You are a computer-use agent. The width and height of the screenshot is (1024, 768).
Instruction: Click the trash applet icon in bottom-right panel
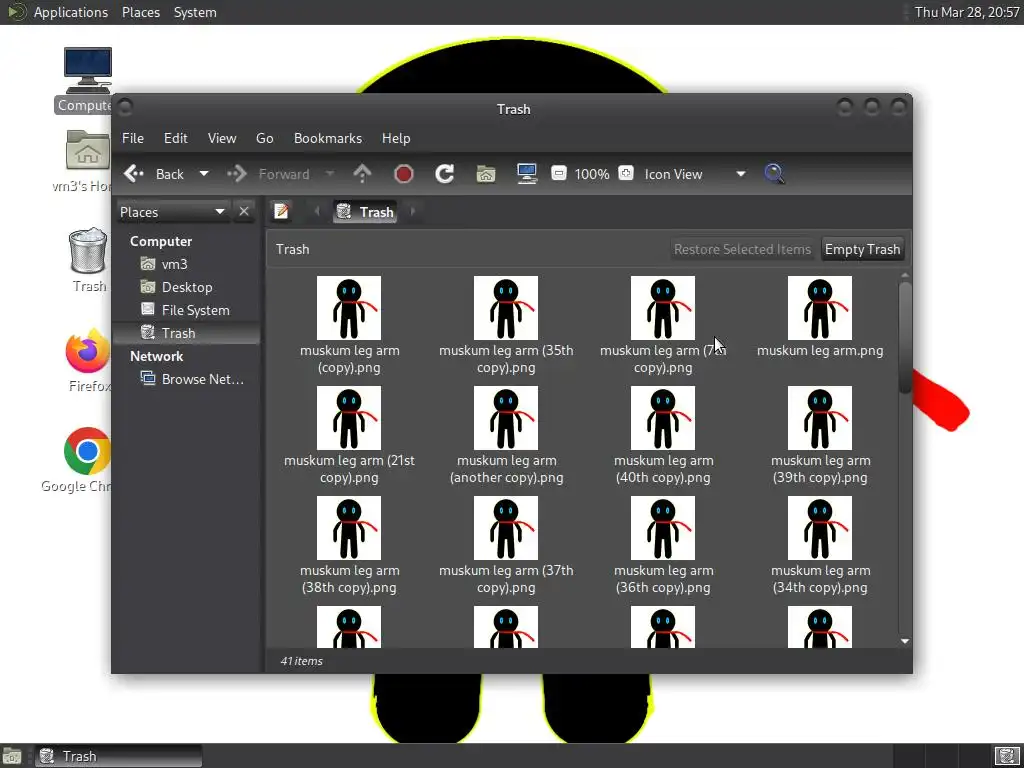(1007, 756)
